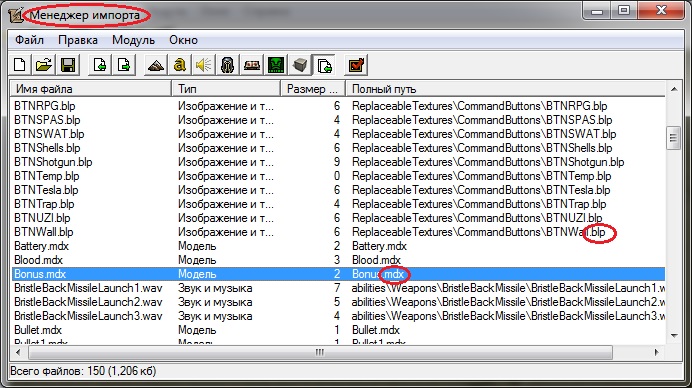
Task: Click the horizontal scrollbar left arrow
Action: (18, 352)
